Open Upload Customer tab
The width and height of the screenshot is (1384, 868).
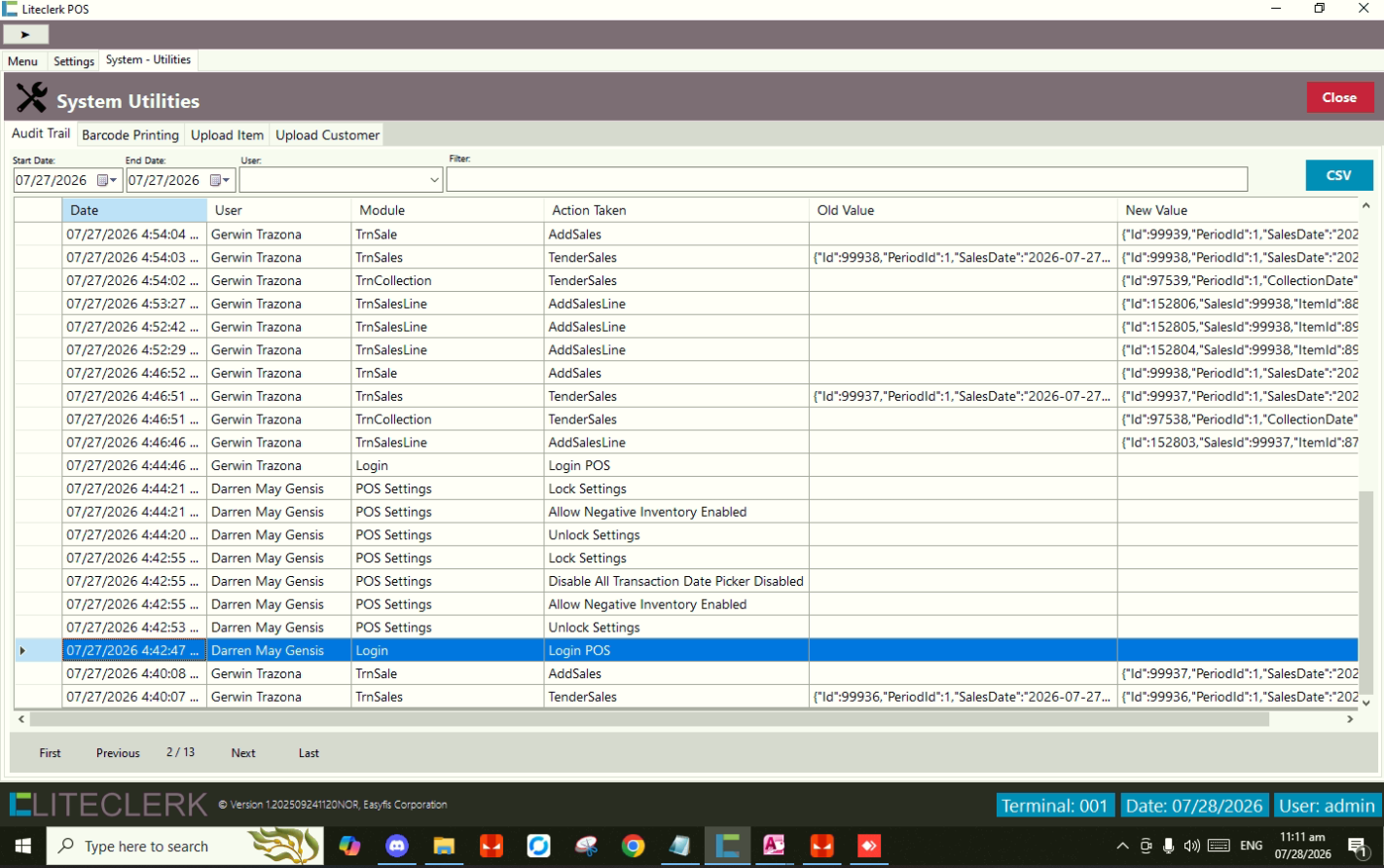click(x=327, y=135)
